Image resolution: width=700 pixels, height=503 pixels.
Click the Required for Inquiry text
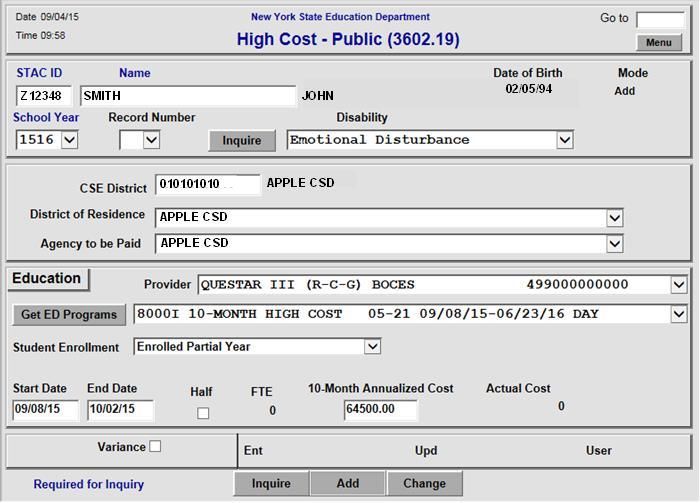(89, 484)
